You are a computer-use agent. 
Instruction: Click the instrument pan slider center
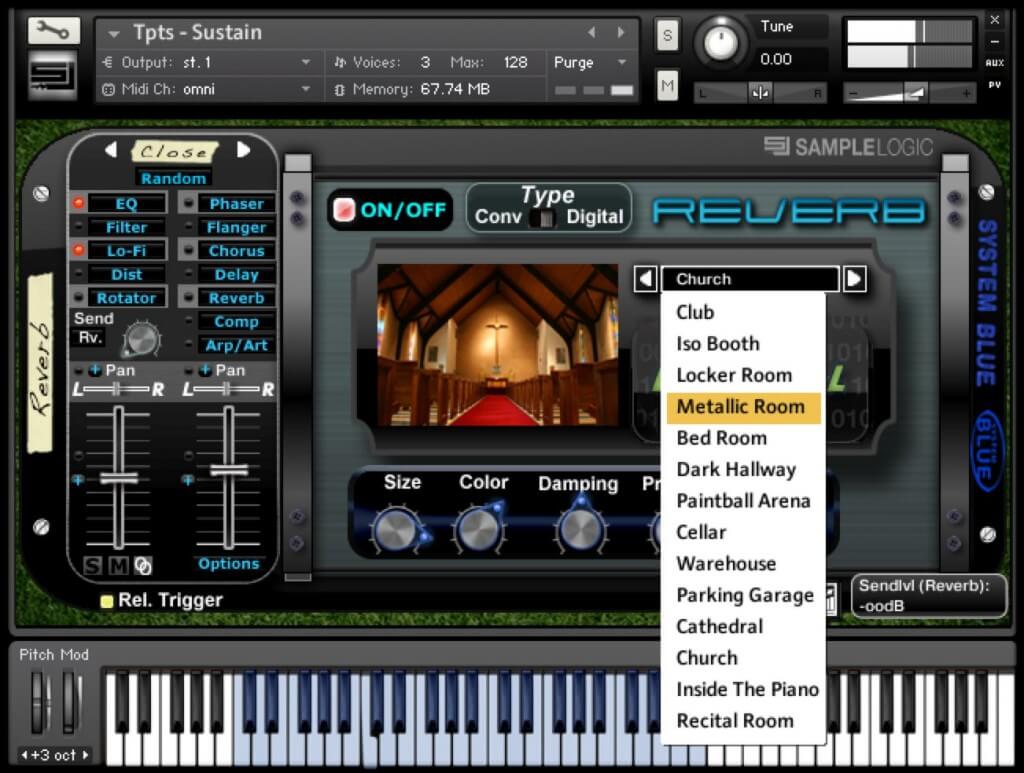click(x=760, y=93)
